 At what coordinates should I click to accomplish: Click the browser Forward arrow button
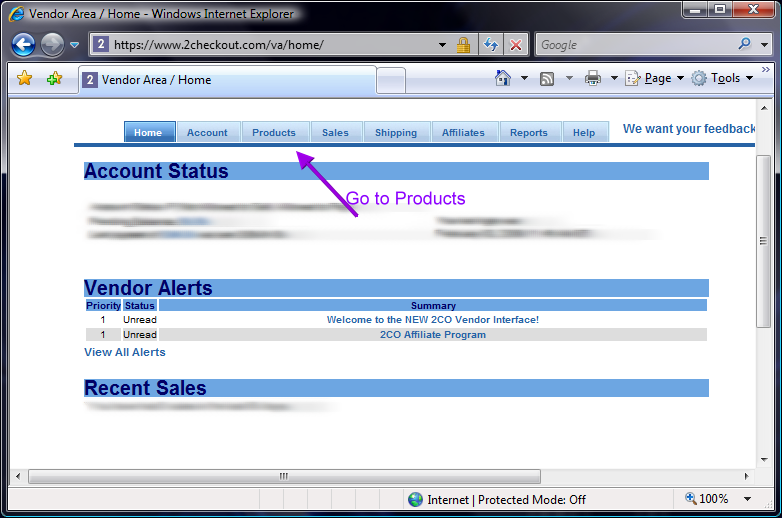52,45
